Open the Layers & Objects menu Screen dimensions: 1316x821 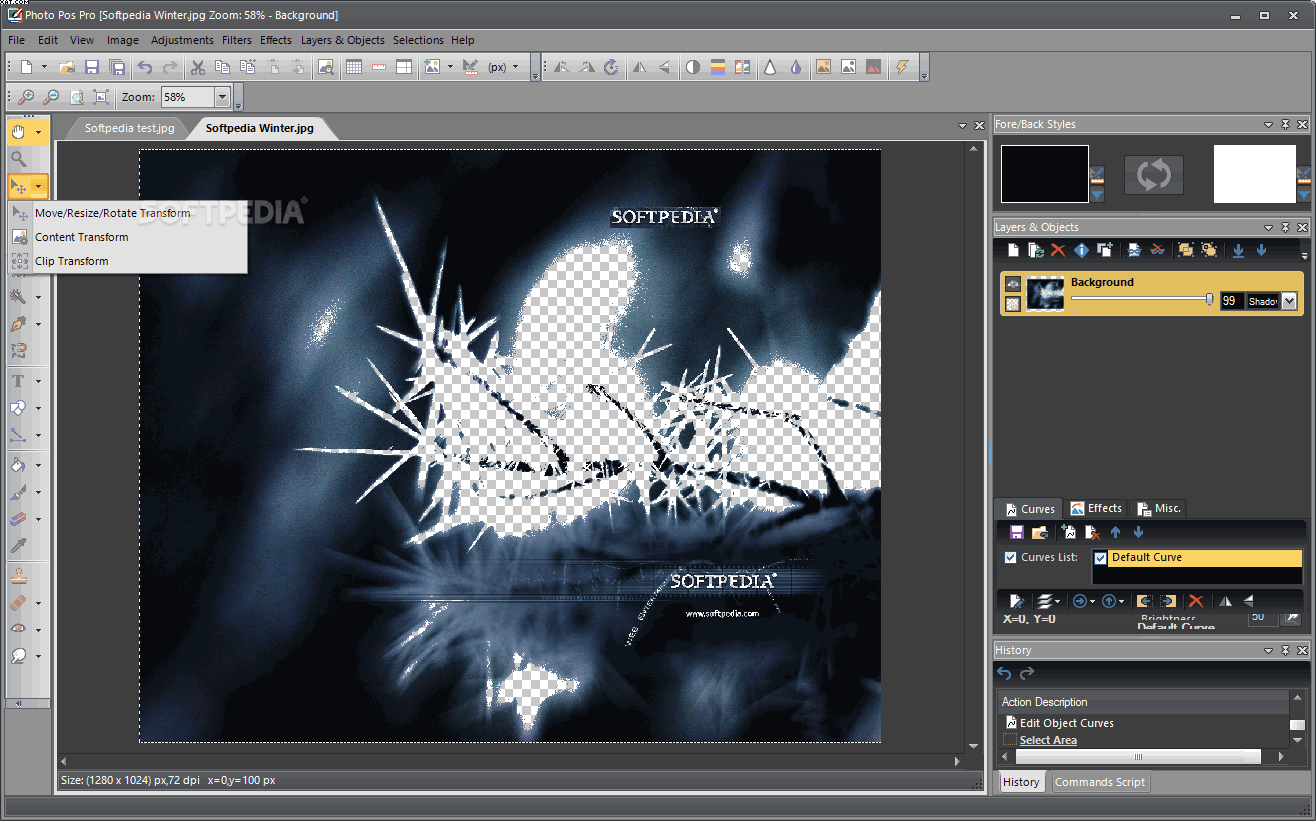343,40
